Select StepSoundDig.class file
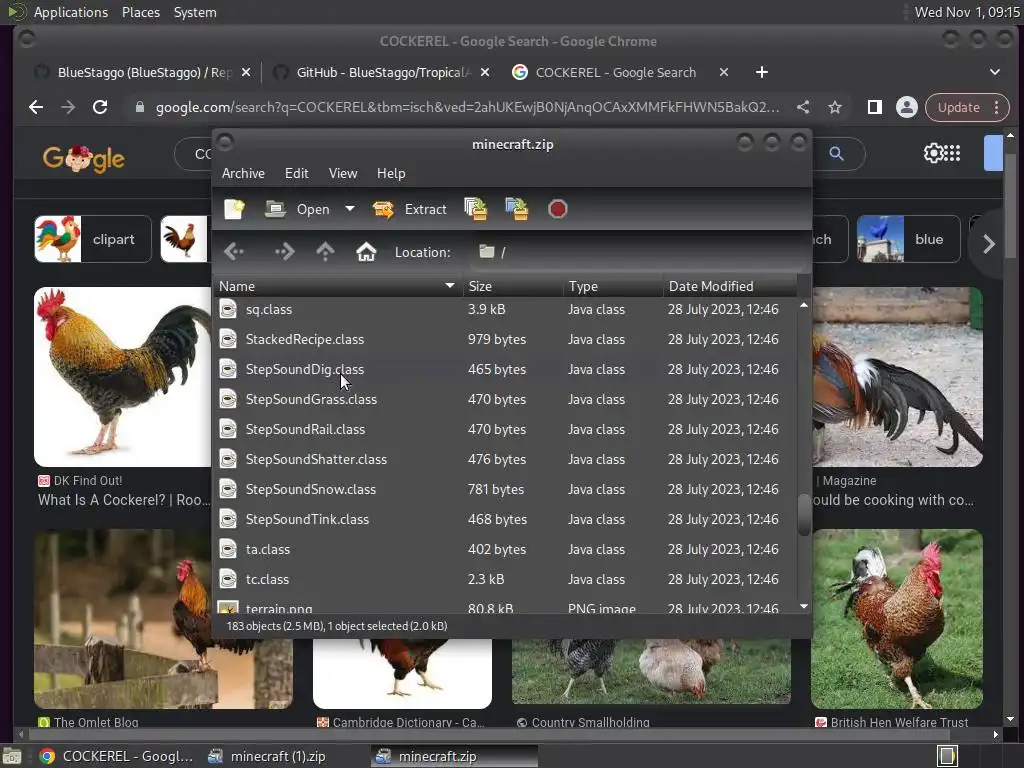 point(505,369)
